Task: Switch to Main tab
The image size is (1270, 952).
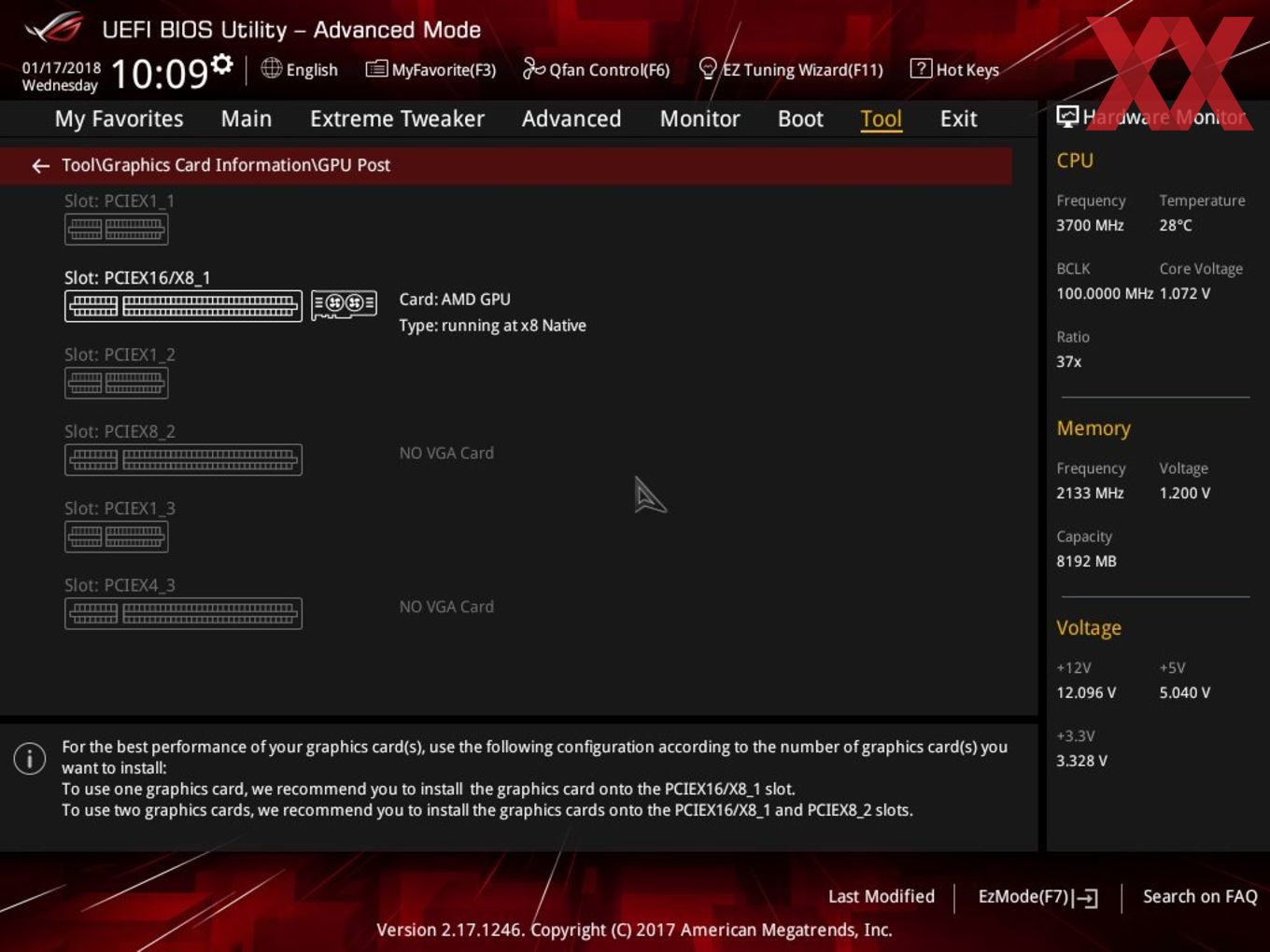Action: coord(247,119)
